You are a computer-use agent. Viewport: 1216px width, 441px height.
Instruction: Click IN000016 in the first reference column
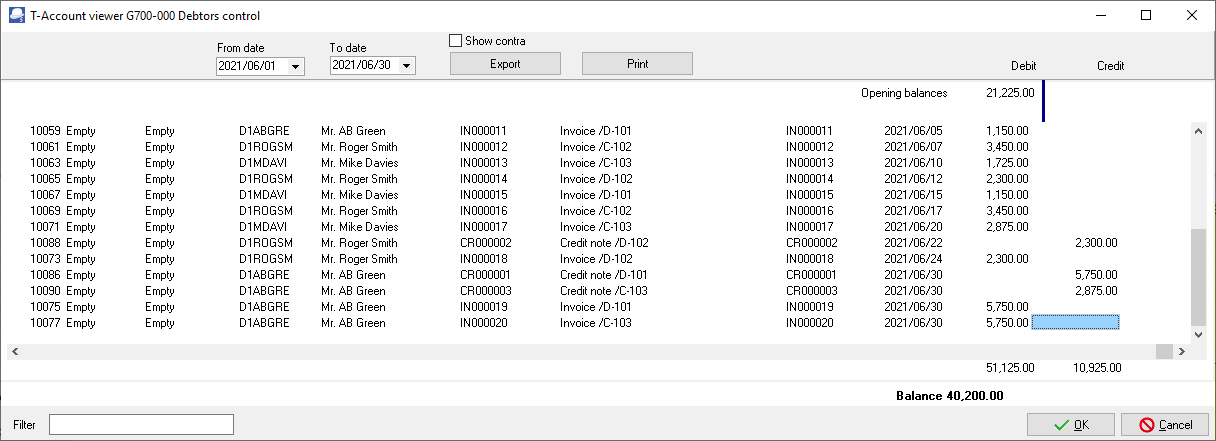pyautogui.click(x=484, y=211)
